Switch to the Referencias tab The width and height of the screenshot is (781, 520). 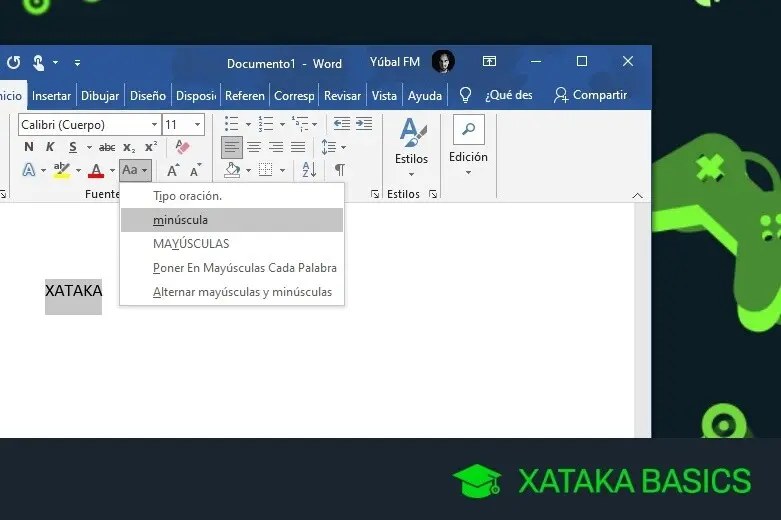click(245, 96)
